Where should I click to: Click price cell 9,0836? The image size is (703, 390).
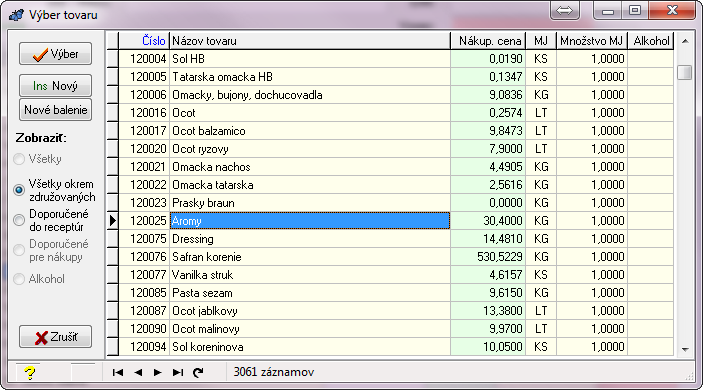pos(488,95)
